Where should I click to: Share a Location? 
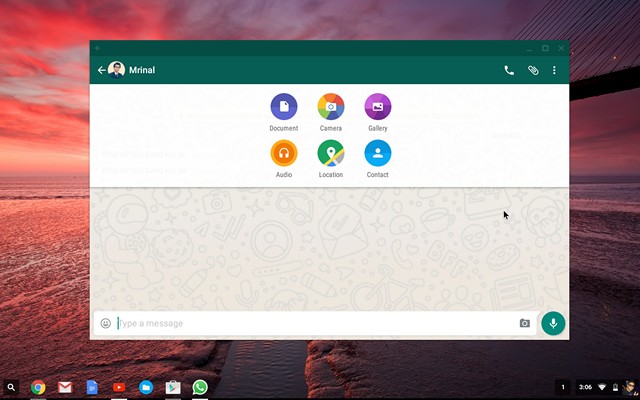[x=331, y=153]
